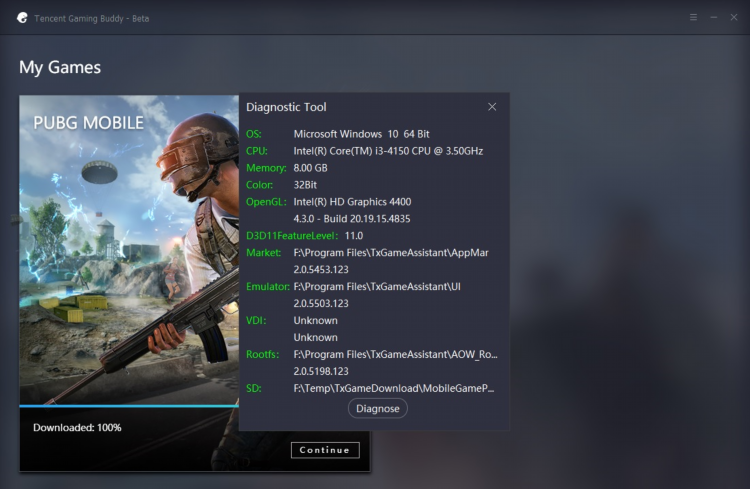Click Continue on PUBG MOBILE card

tap(325, 450)
